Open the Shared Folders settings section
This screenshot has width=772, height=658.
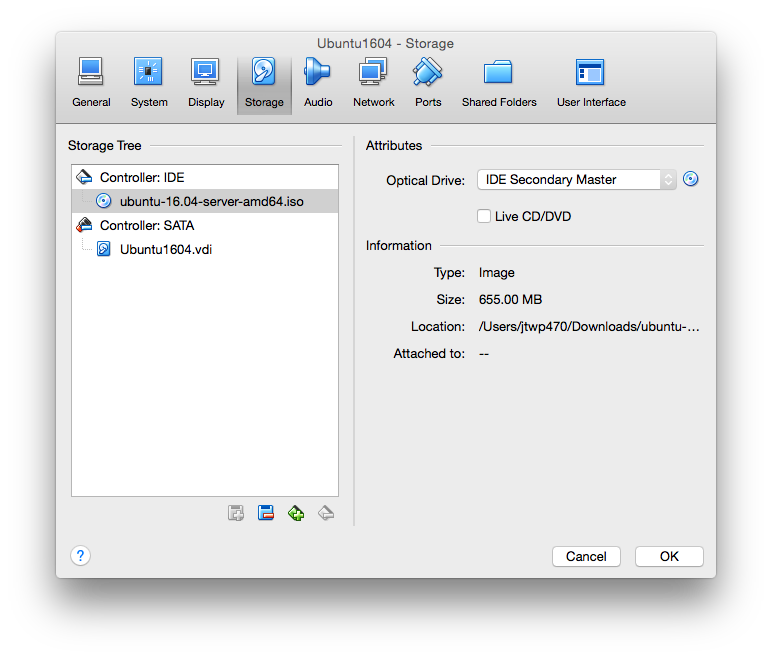499,82
